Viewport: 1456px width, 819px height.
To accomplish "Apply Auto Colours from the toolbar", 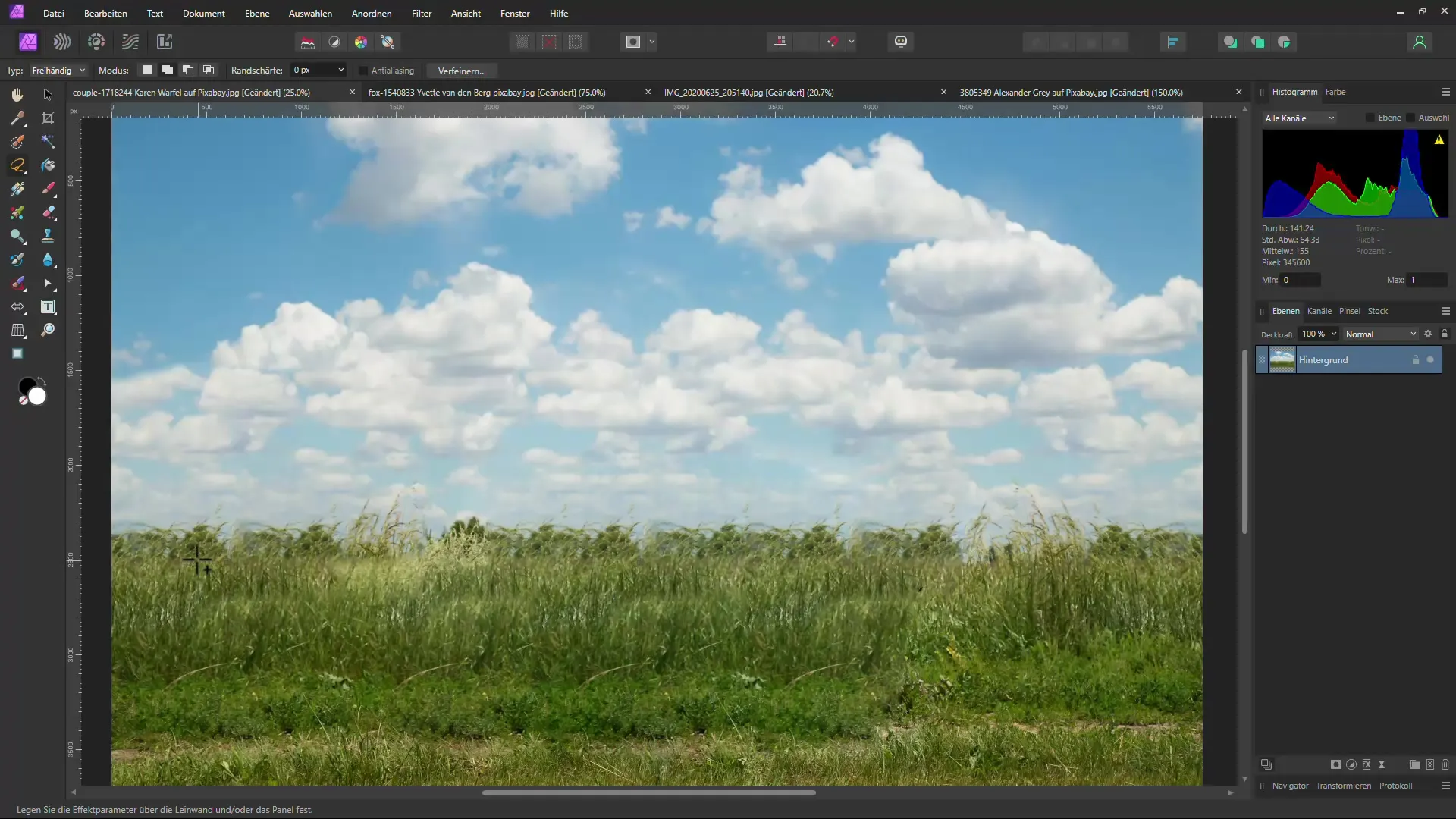I will pyautogui.click(x=361, y=42).
